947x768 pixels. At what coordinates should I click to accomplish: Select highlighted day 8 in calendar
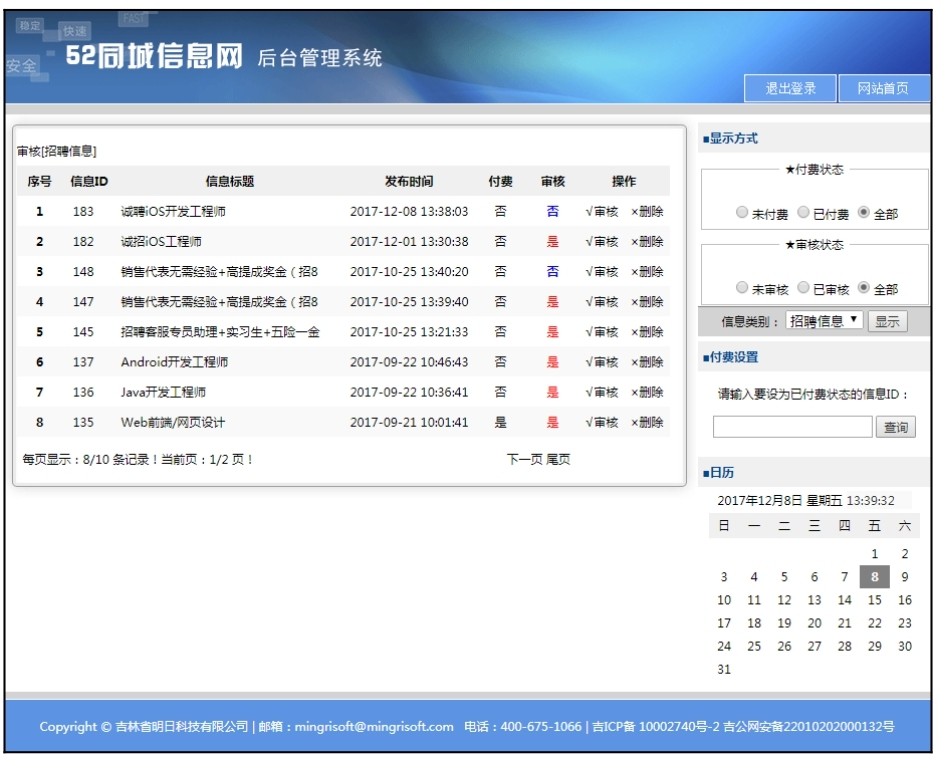click(875, 577)
